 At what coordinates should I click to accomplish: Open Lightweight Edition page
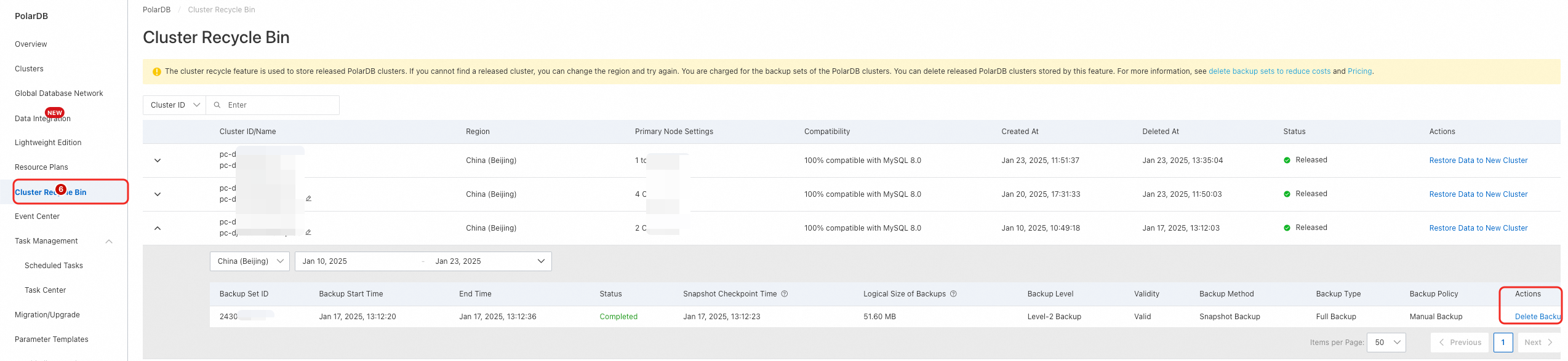tap(48, 143)
